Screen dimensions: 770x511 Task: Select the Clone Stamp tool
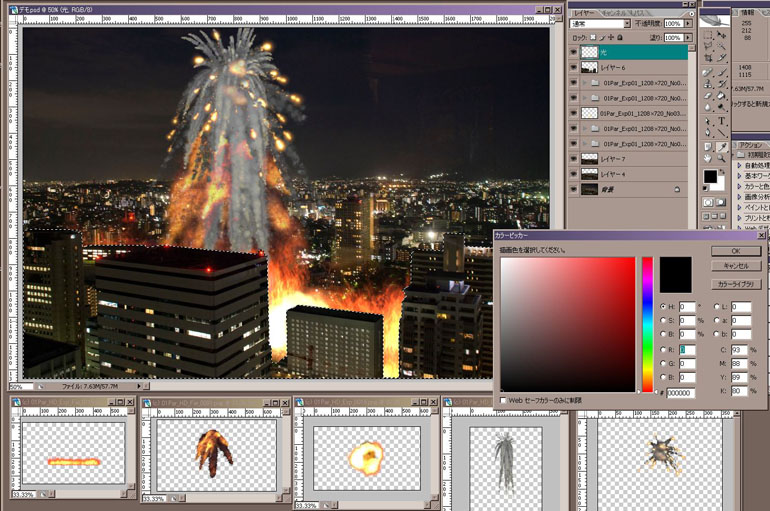coord(708,84)
